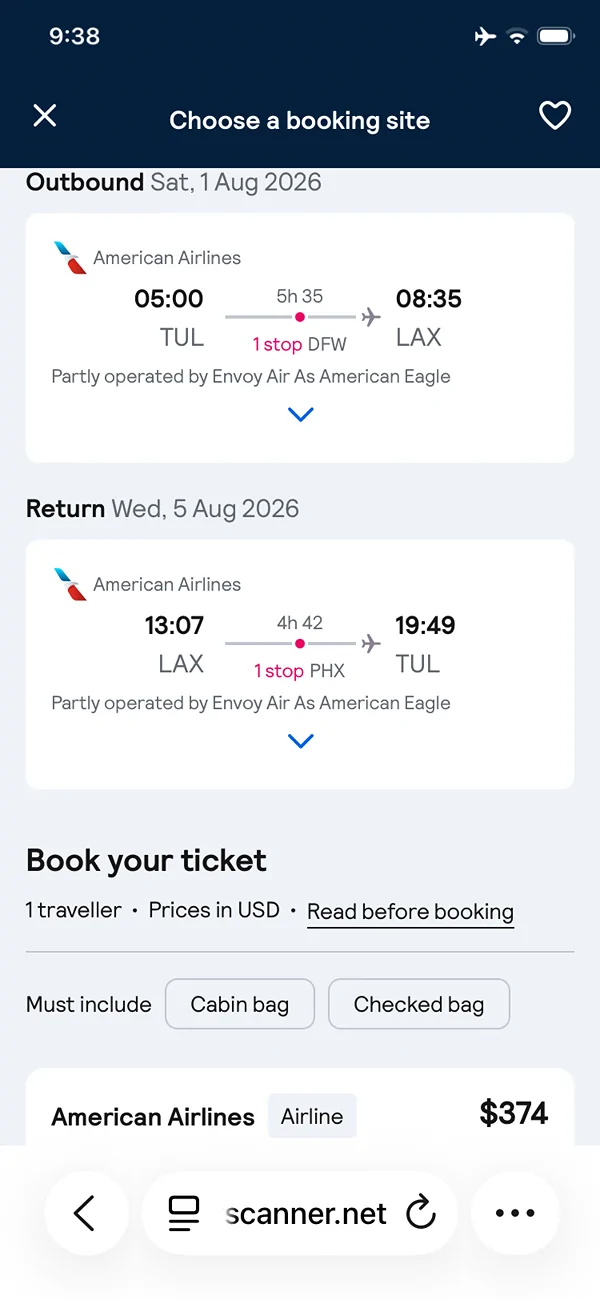Open the reader page-settings icon

coord(184,1213)
